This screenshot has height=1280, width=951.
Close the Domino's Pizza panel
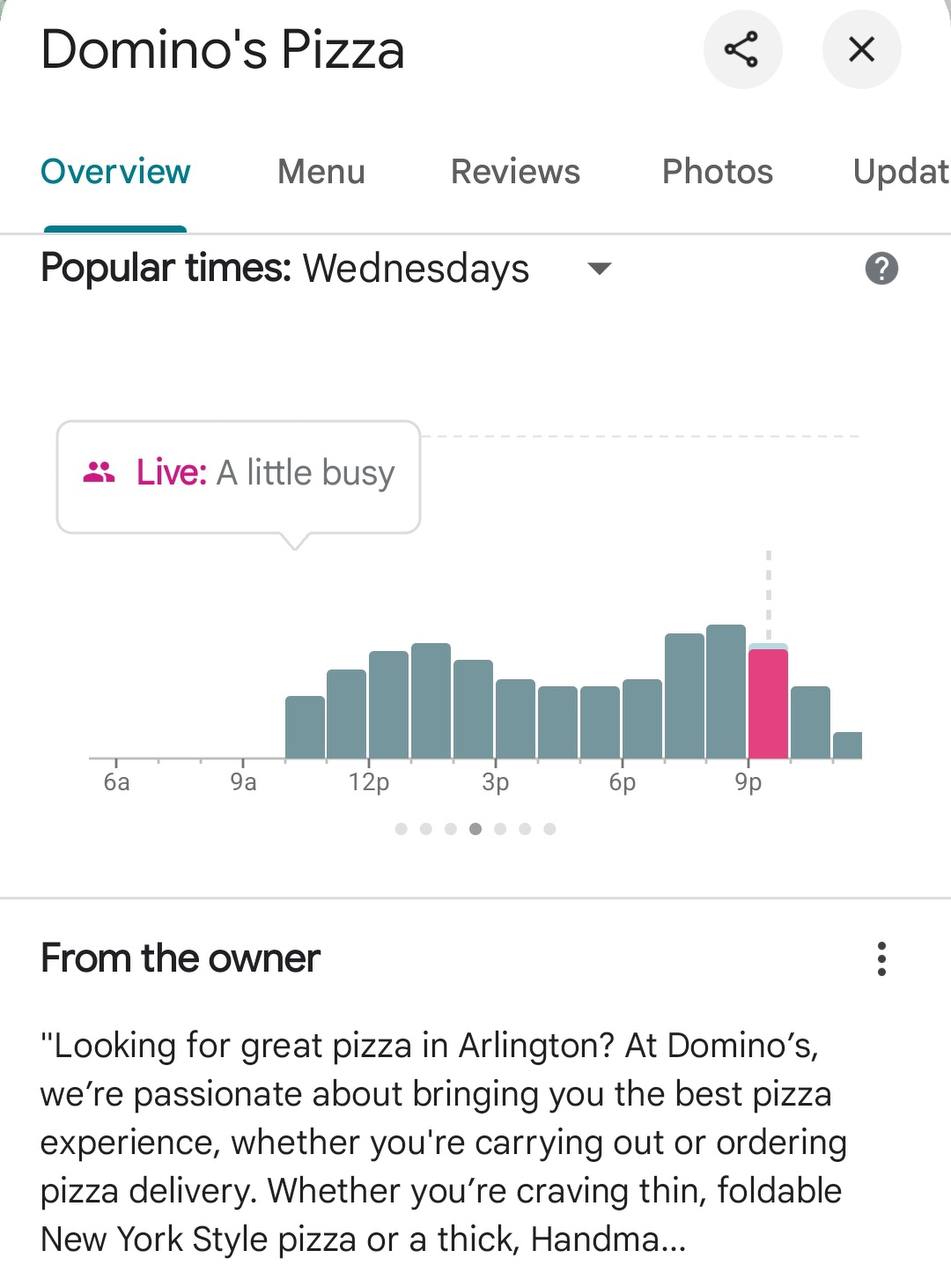click(x=861, y=49)
